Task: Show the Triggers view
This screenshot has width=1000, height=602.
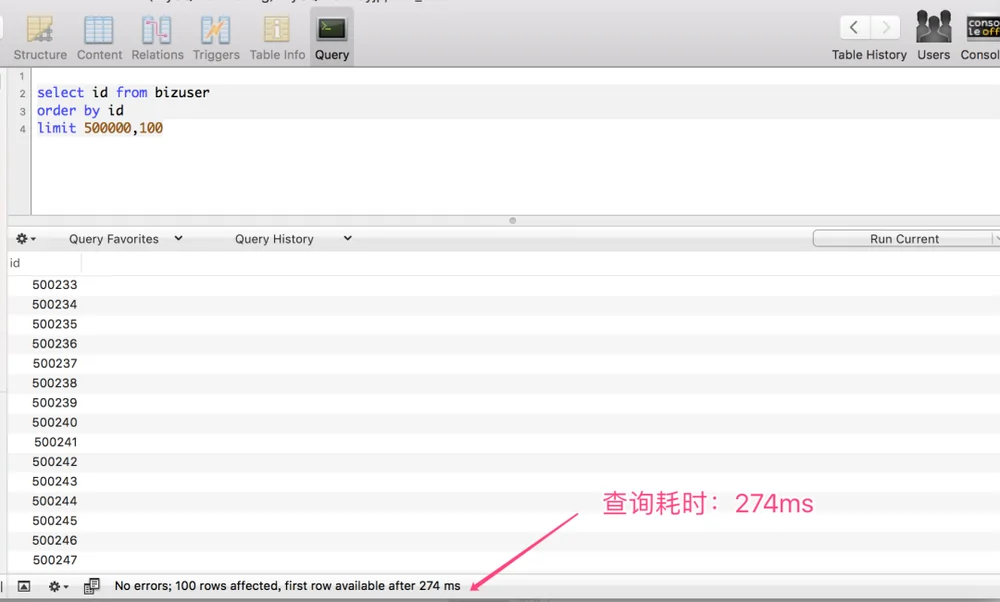Action: 216,38
